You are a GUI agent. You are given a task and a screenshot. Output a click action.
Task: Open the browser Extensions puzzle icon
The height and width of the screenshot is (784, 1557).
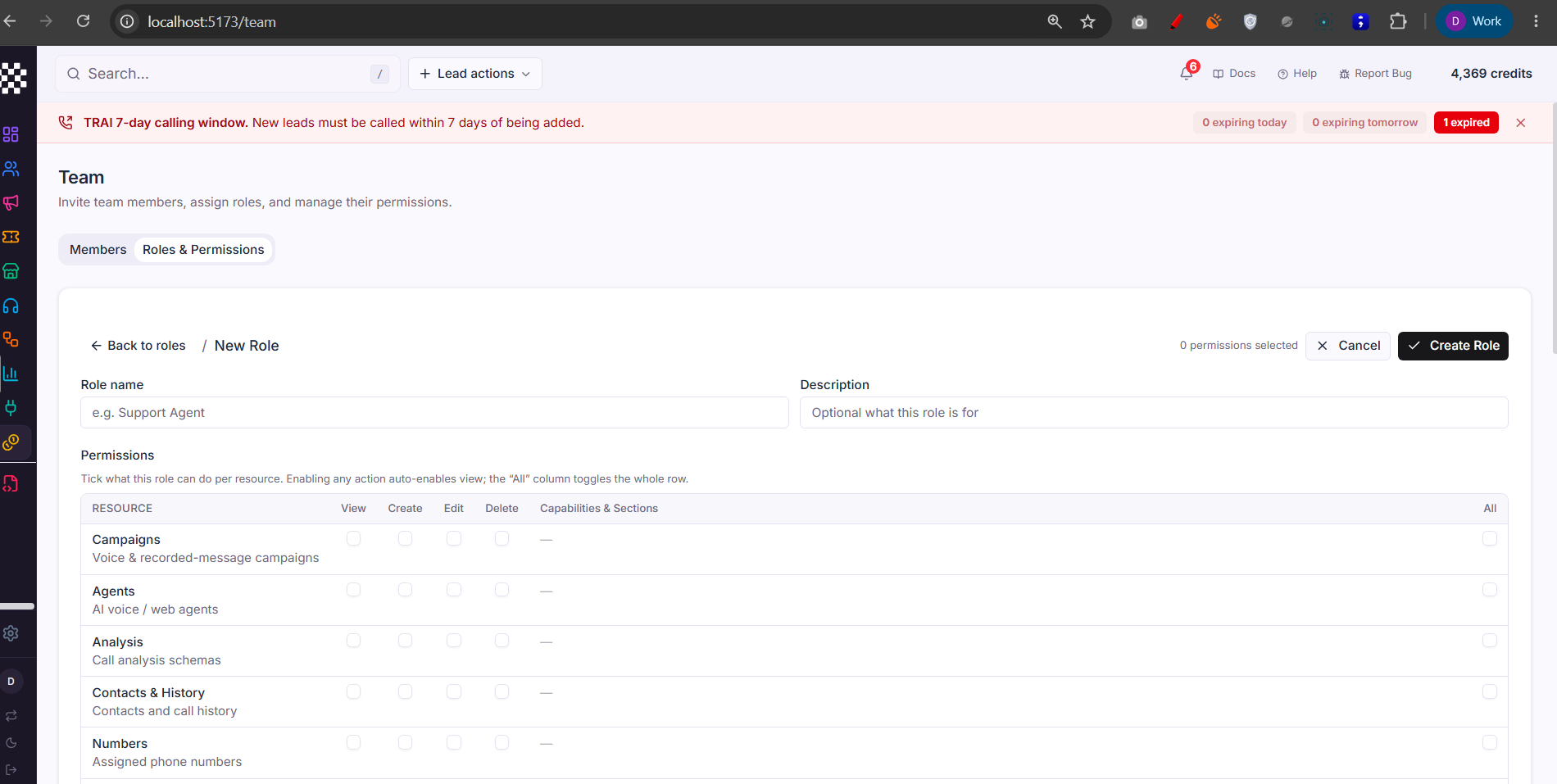[1398, 22]
